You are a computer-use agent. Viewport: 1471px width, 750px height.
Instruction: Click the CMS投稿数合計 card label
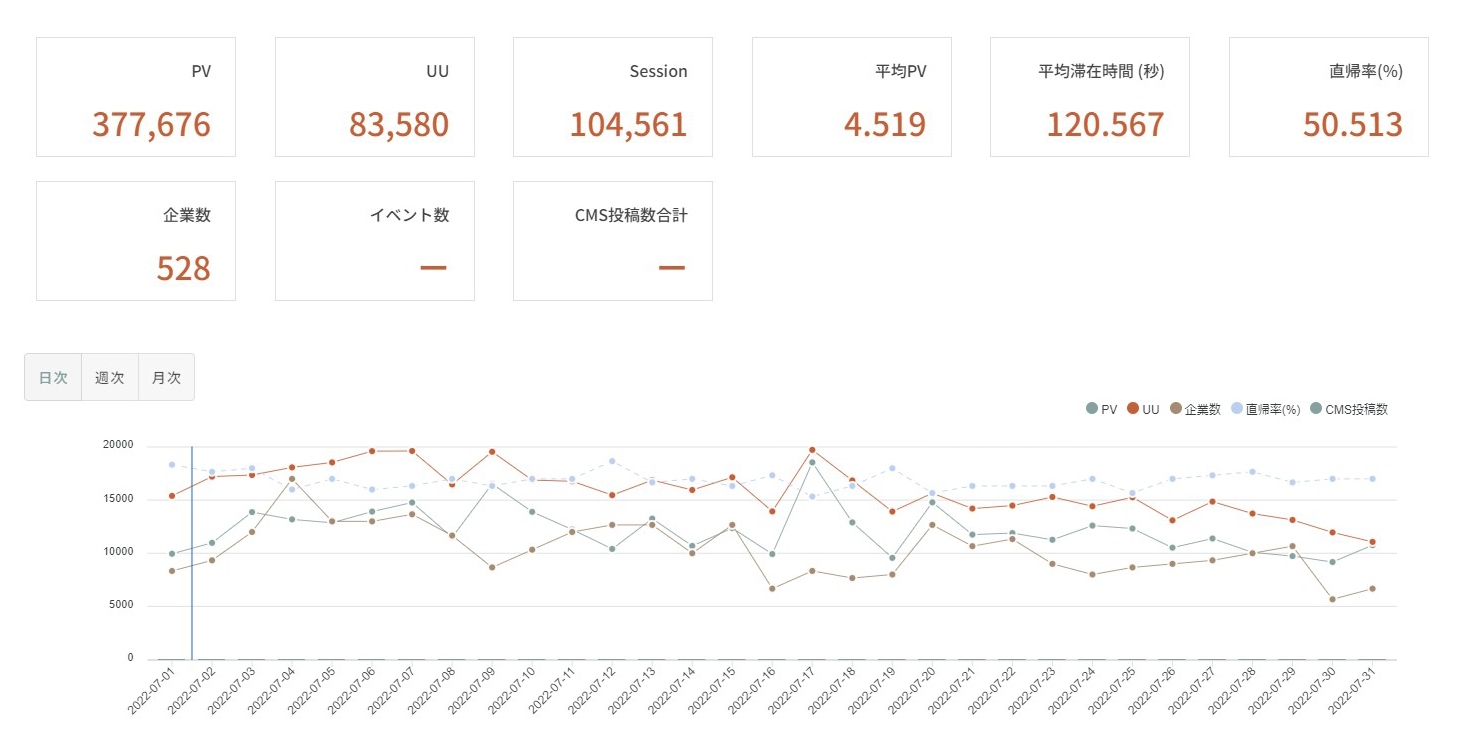click(x=632, y=215)
